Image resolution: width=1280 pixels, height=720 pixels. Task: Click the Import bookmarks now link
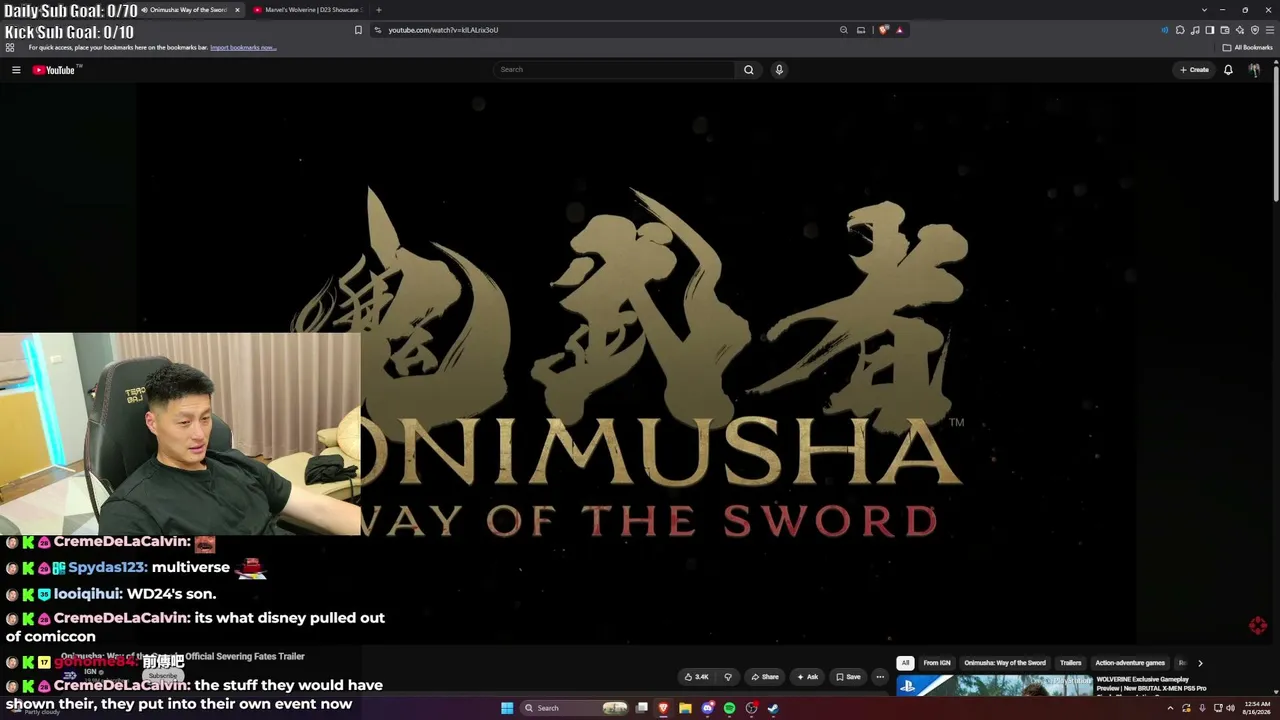pyautogui.click(x=243, y=47)
